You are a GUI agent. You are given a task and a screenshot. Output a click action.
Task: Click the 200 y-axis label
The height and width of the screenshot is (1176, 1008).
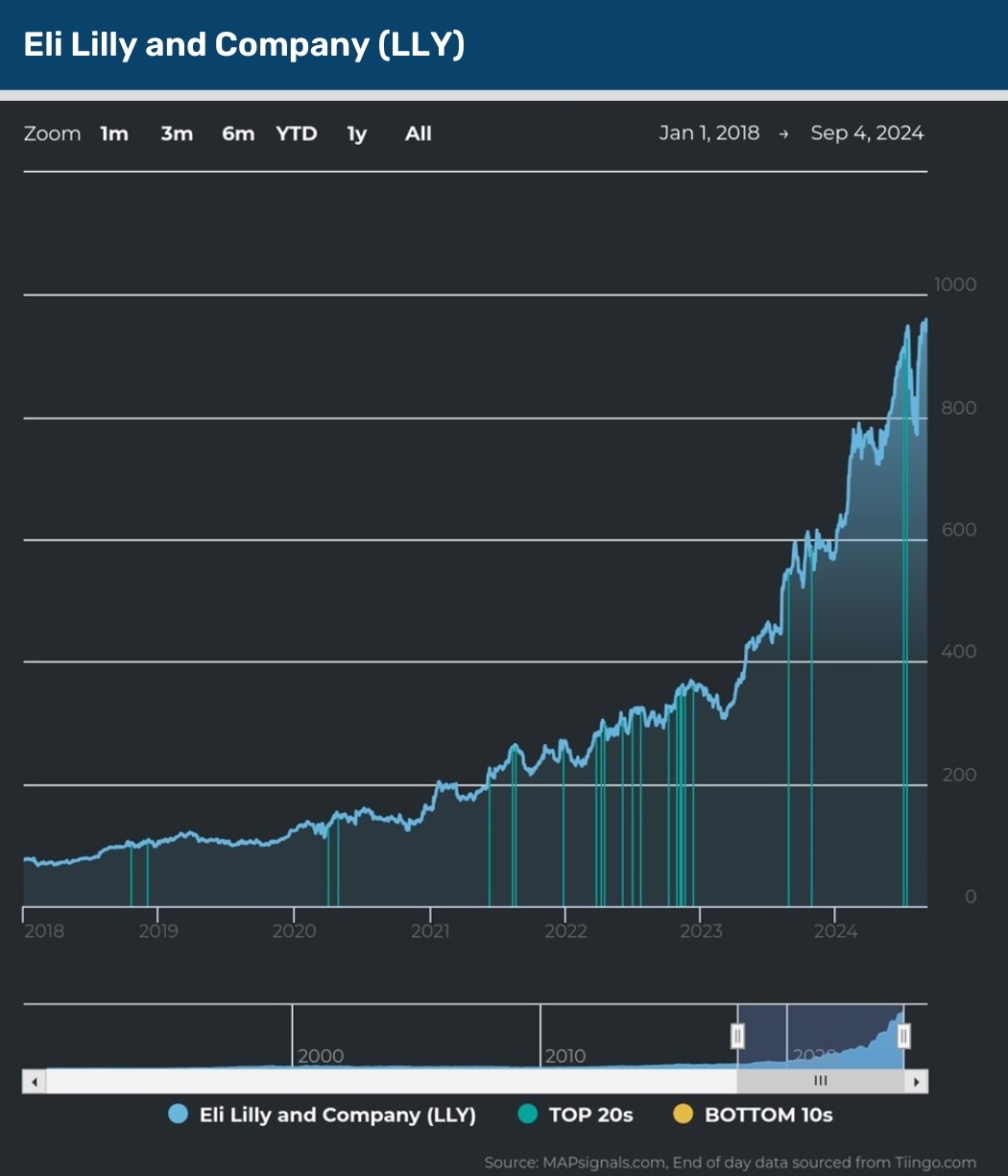pyautogui.click(x=959, y=774)
